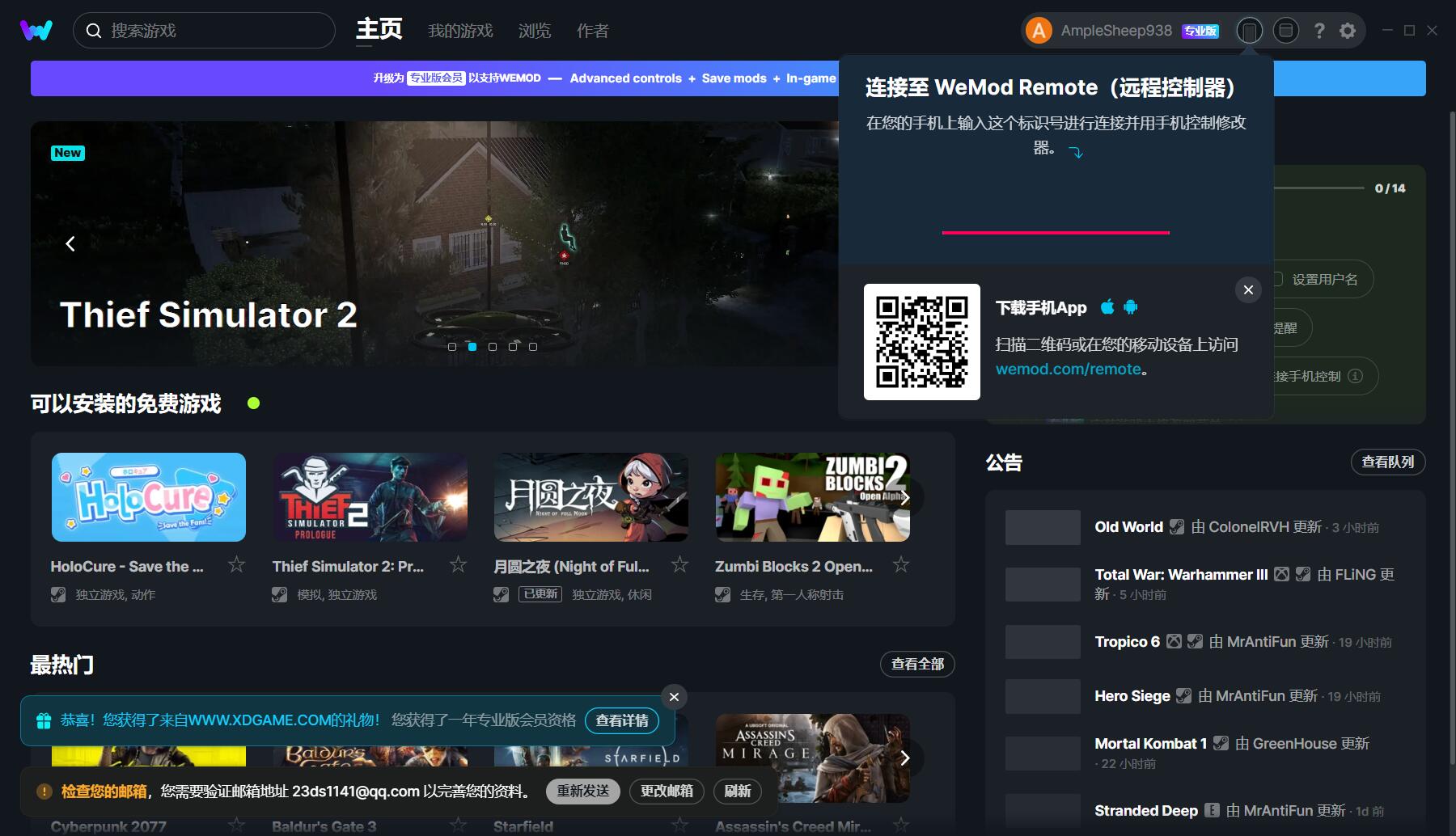Select first carousel dot indicator
Screen dimensions: 1456x836
pyautogui.click(x=452, y=347)
